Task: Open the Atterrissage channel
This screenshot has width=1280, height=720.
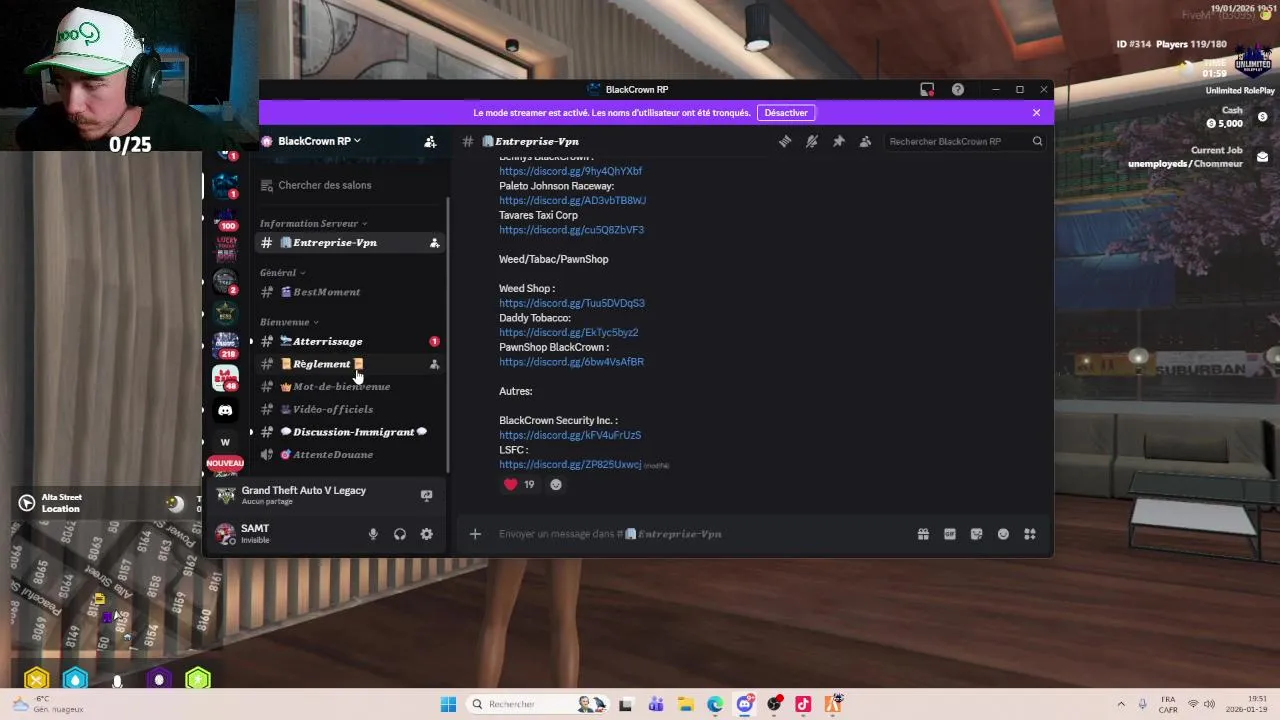Action: (350, 342)
